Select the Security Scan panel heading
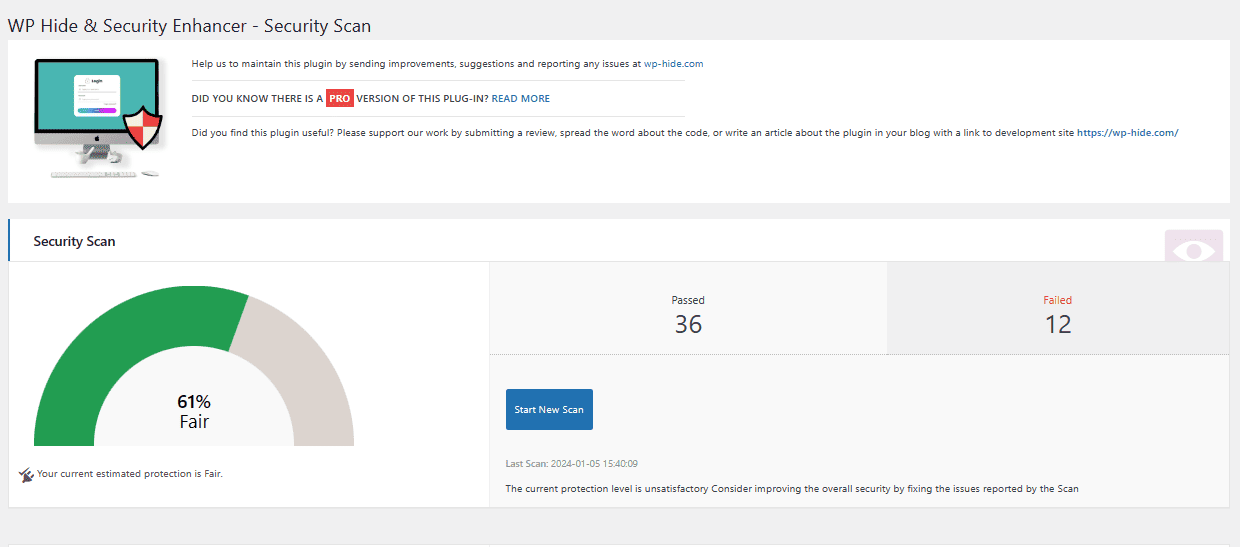This screenshot has height=547, width=1240. 74,241
